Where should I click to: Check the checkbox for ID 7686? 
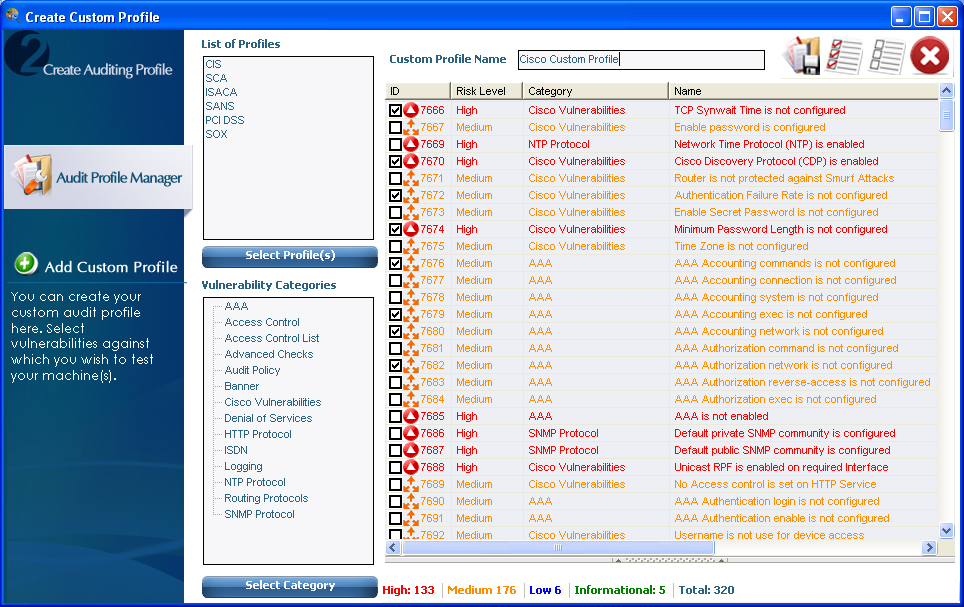[395, 434]
